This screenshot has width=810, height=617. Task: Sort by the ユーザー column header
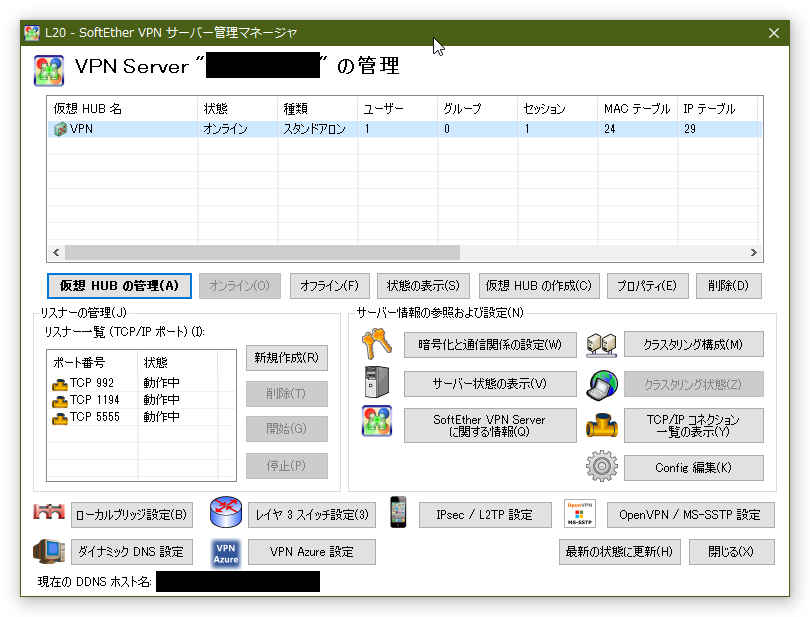click(398, 109)
